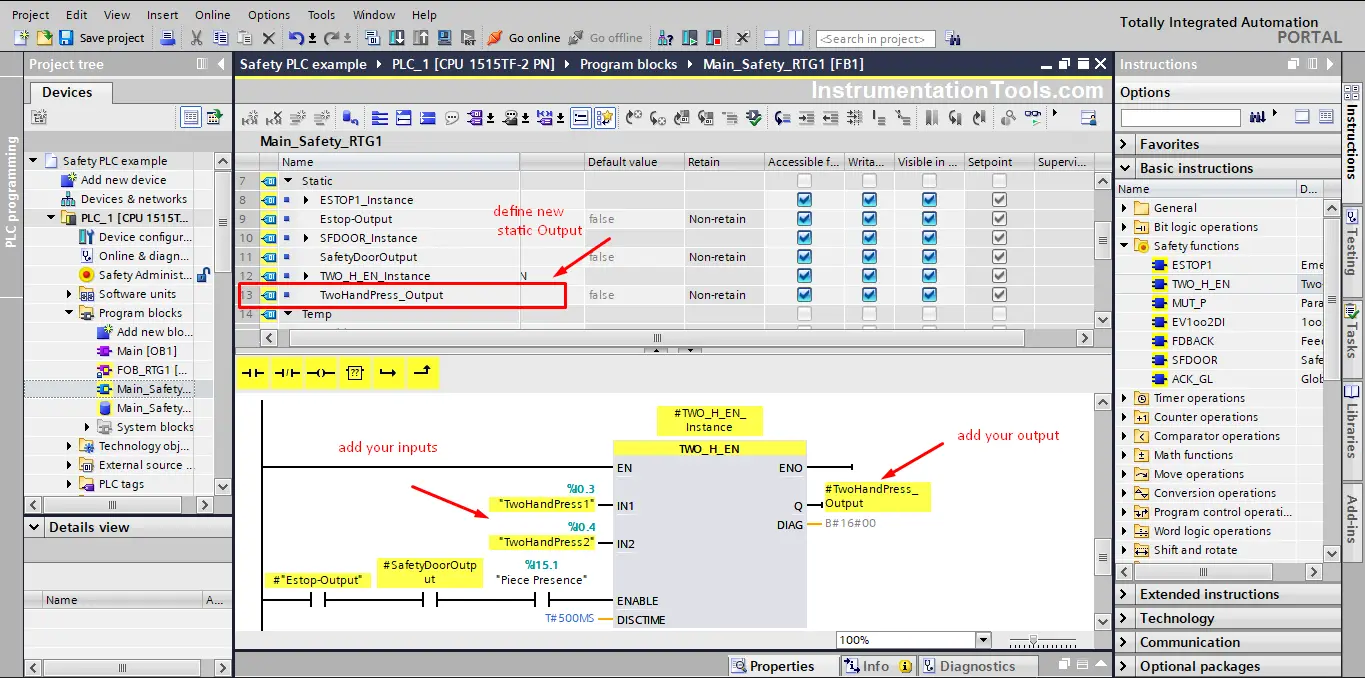This screenshot has height=678, width=1365.
Task: Click the Info tab icon
Action: (853, 666)
